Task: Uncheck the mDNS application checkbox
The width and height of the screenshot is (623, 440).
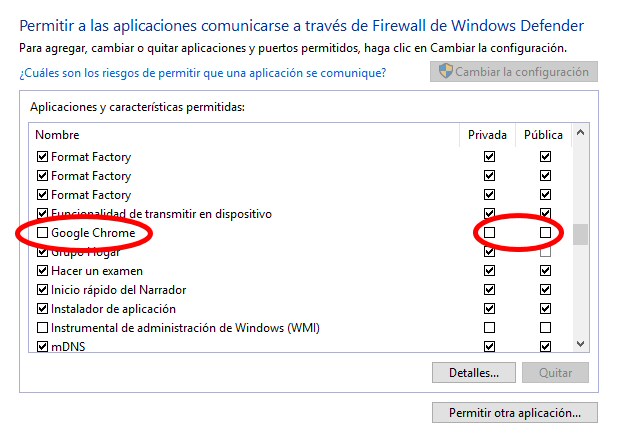Action: (x=42, y=347)
